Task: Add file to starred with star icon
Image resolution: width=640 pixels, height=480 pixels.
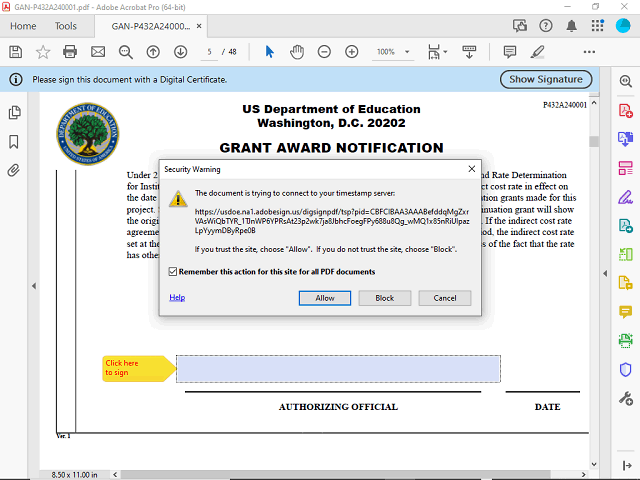Action: (43, 52)
